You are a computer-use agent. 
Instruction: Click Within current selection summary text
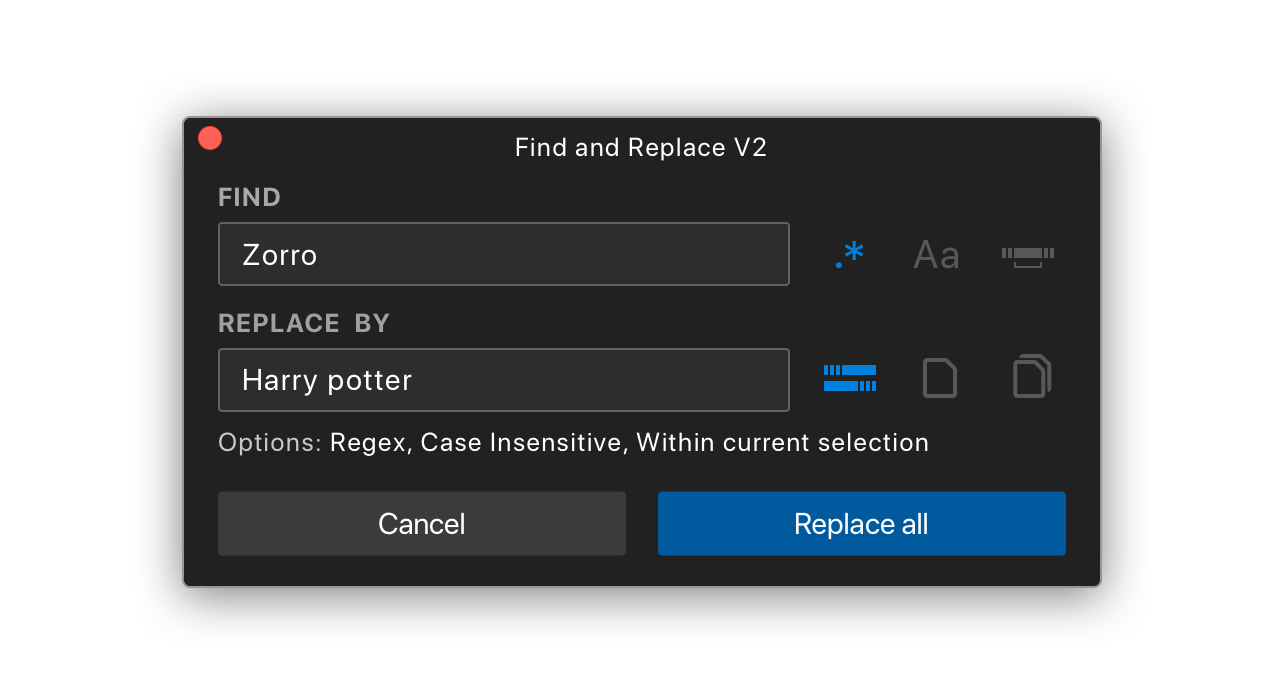coord(783,443)
